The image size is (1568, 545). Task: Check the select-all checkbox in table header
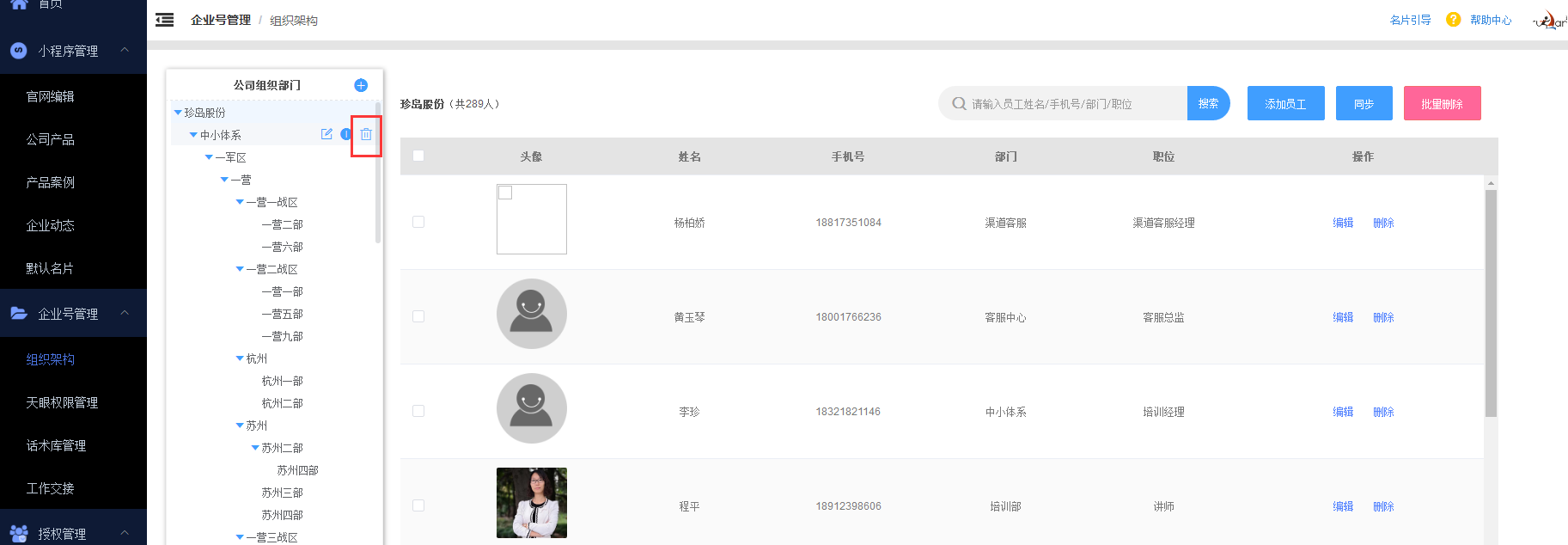click(x=418, y=156)
